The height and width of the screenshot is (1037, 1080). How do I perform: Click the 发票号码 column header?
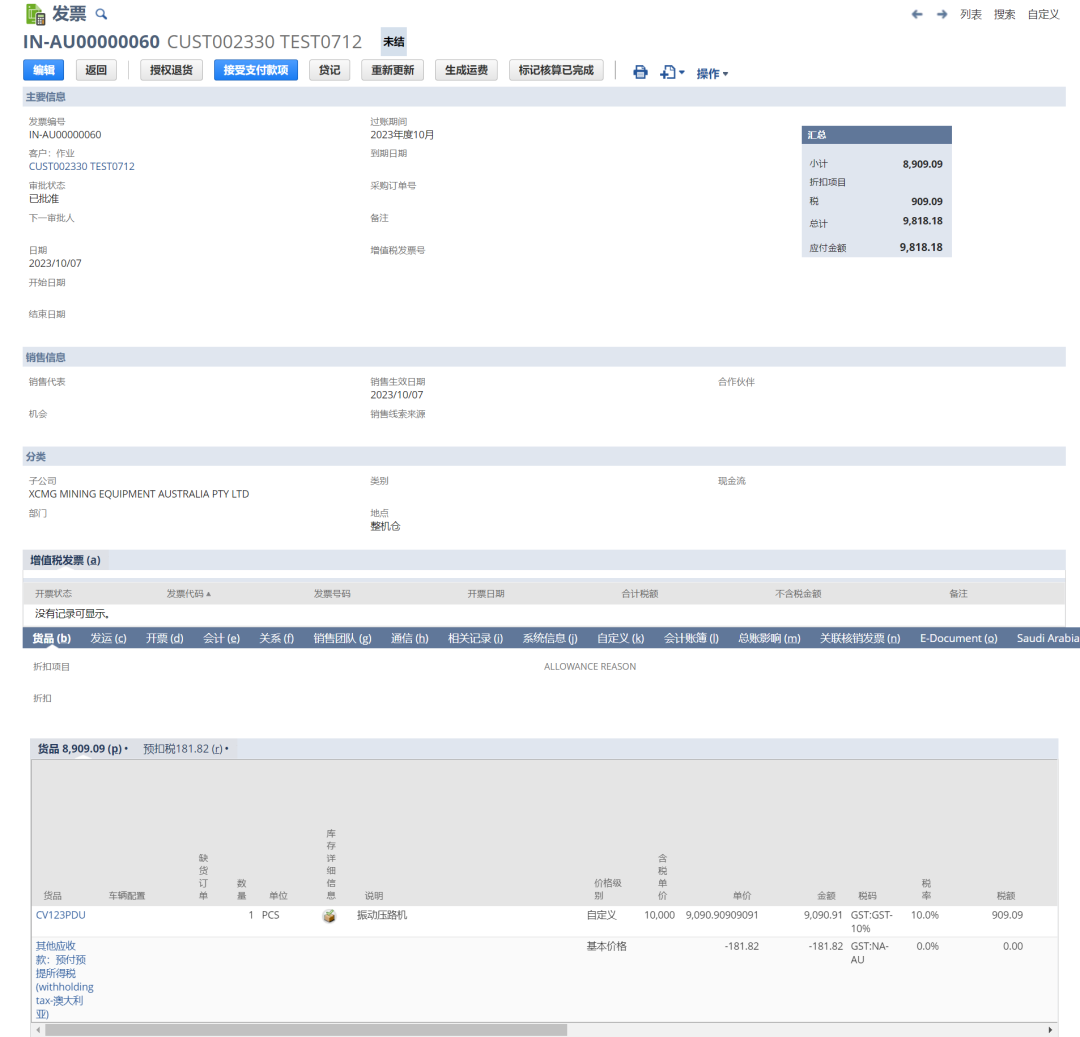pos(332,594)
